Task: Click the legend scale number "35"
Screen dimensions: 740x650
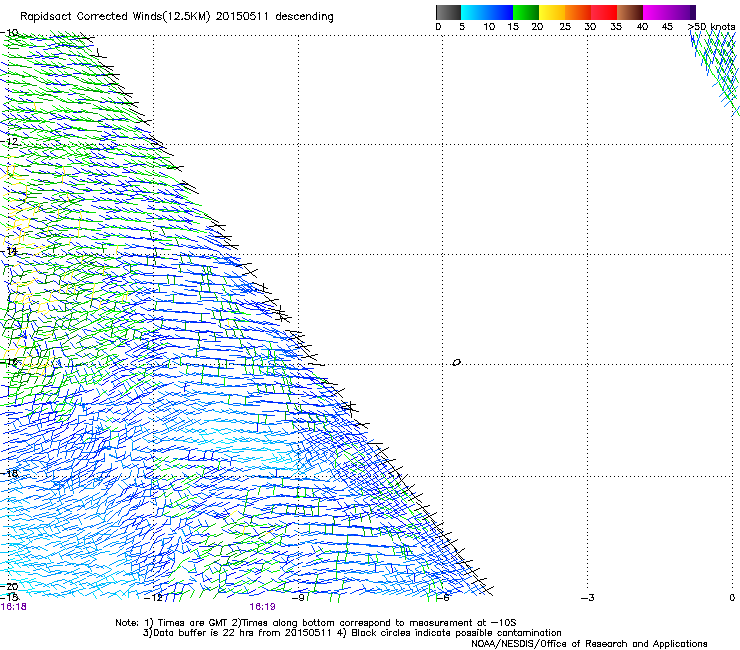Action: point(616,27)
